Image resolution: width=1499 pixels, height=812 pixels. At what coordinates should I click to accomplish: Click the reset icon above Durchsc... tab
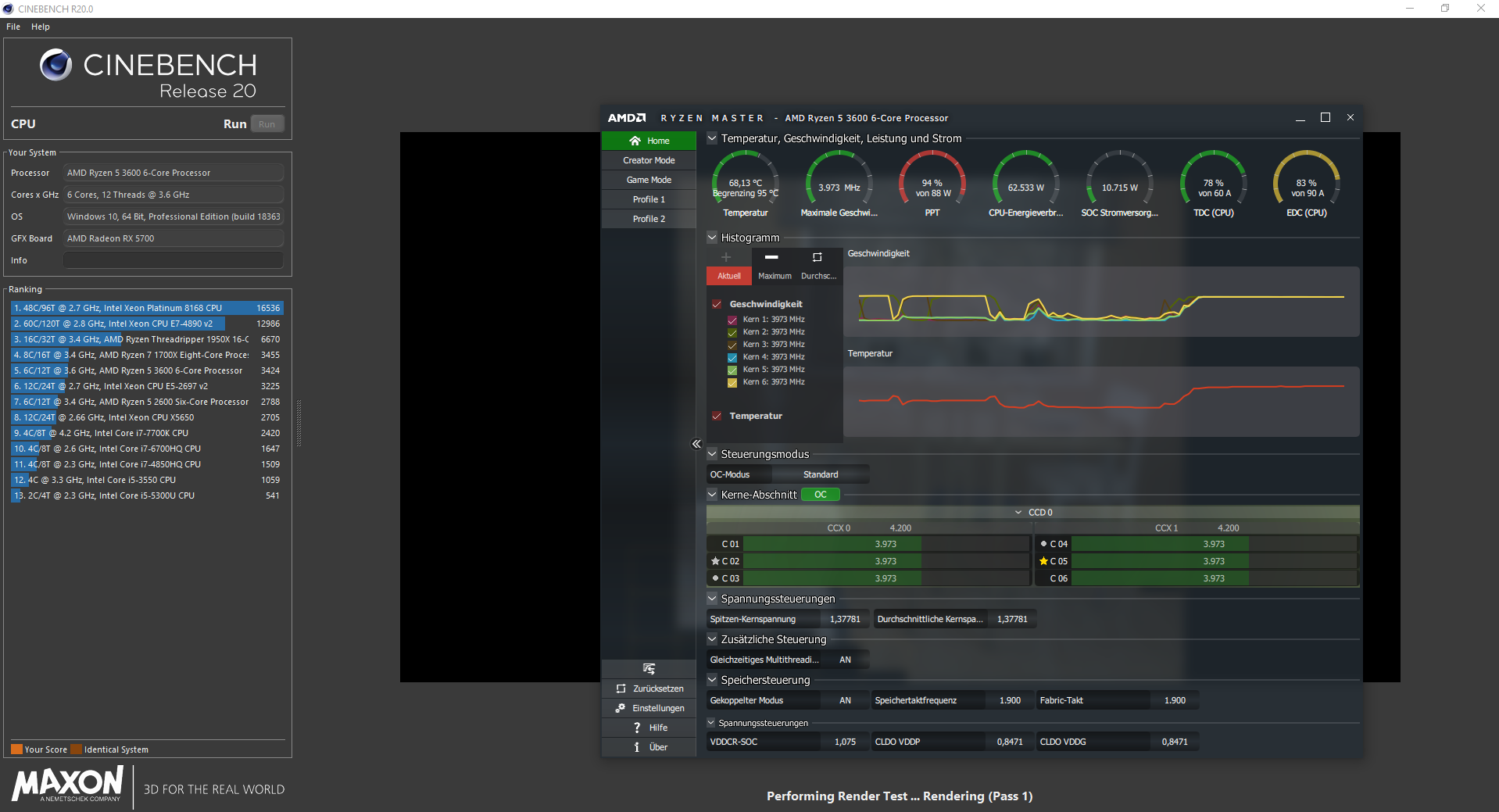(817, 257)
